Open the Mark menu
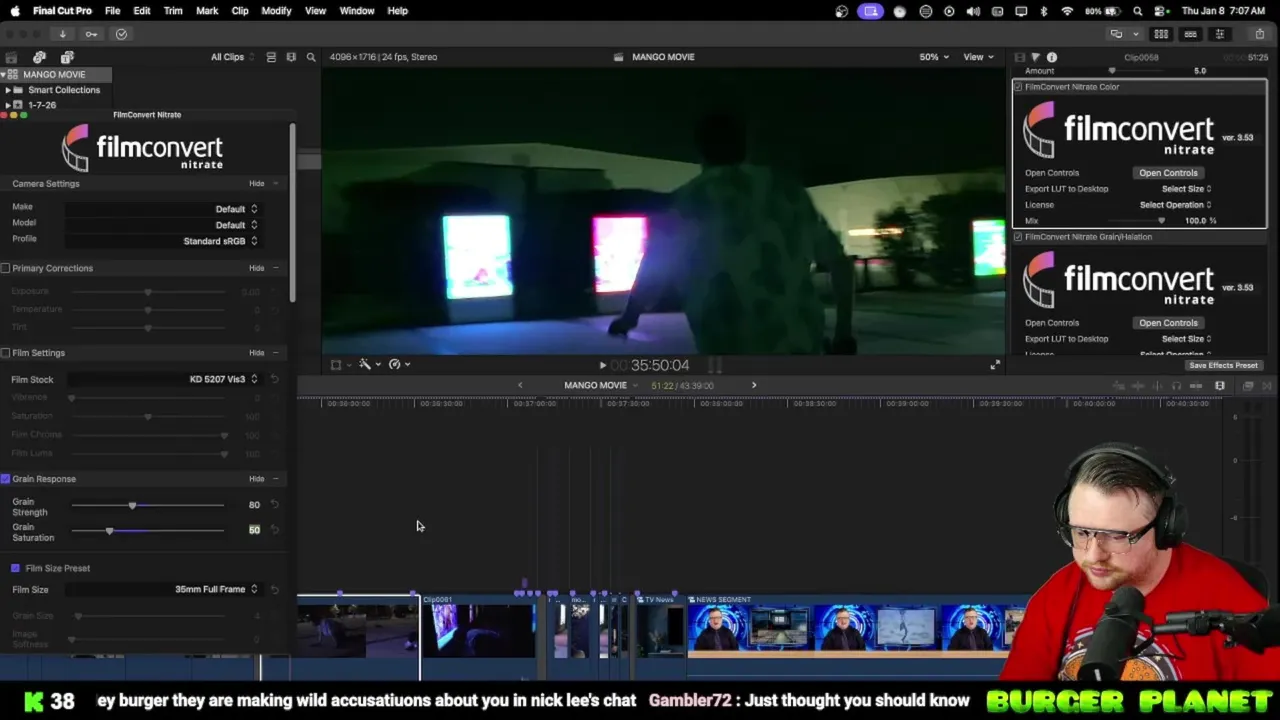The width and height of the screenshot is (1280, 720). [207, 11]
